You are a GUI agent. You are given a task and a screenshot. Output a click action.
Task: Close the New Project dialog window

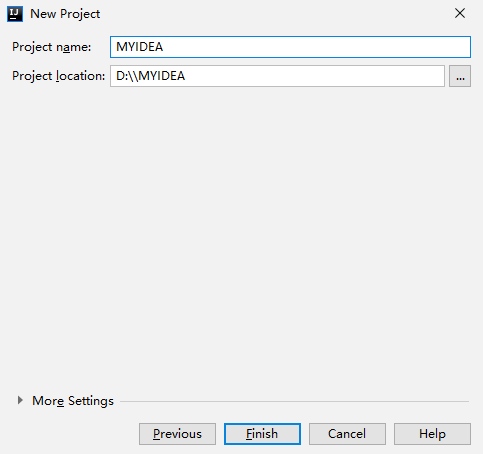pyautogui.click(x=460, y=13)
